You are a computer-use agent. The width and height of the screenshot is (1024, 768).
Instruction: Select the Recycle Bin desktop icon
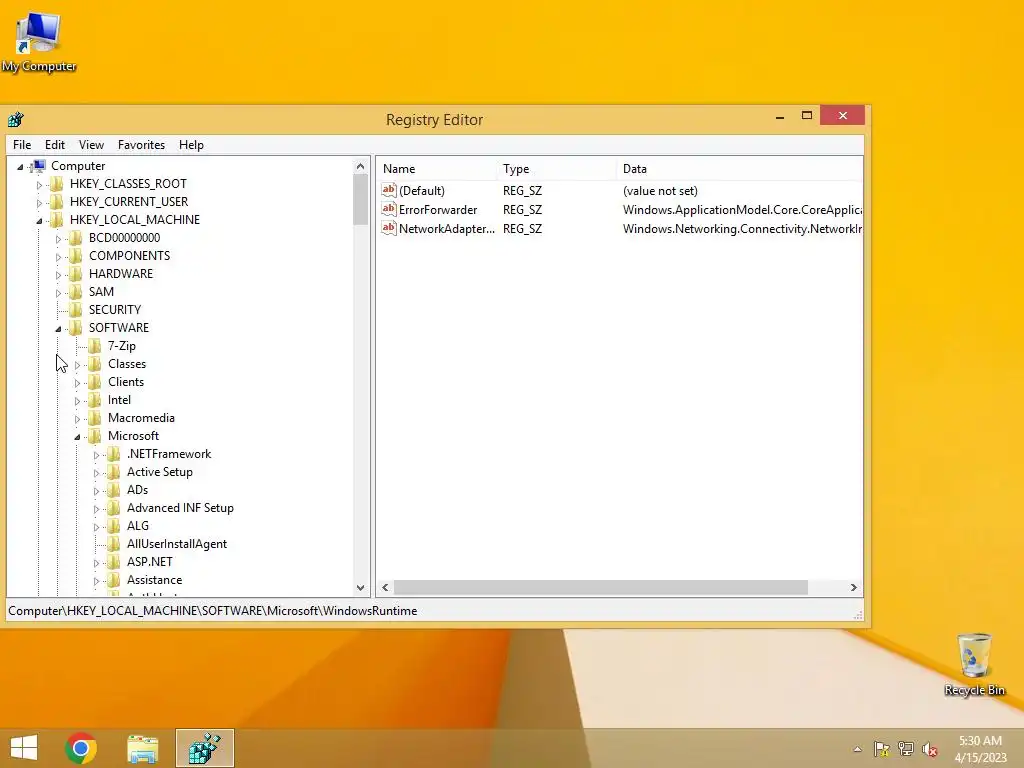point(974,664)
